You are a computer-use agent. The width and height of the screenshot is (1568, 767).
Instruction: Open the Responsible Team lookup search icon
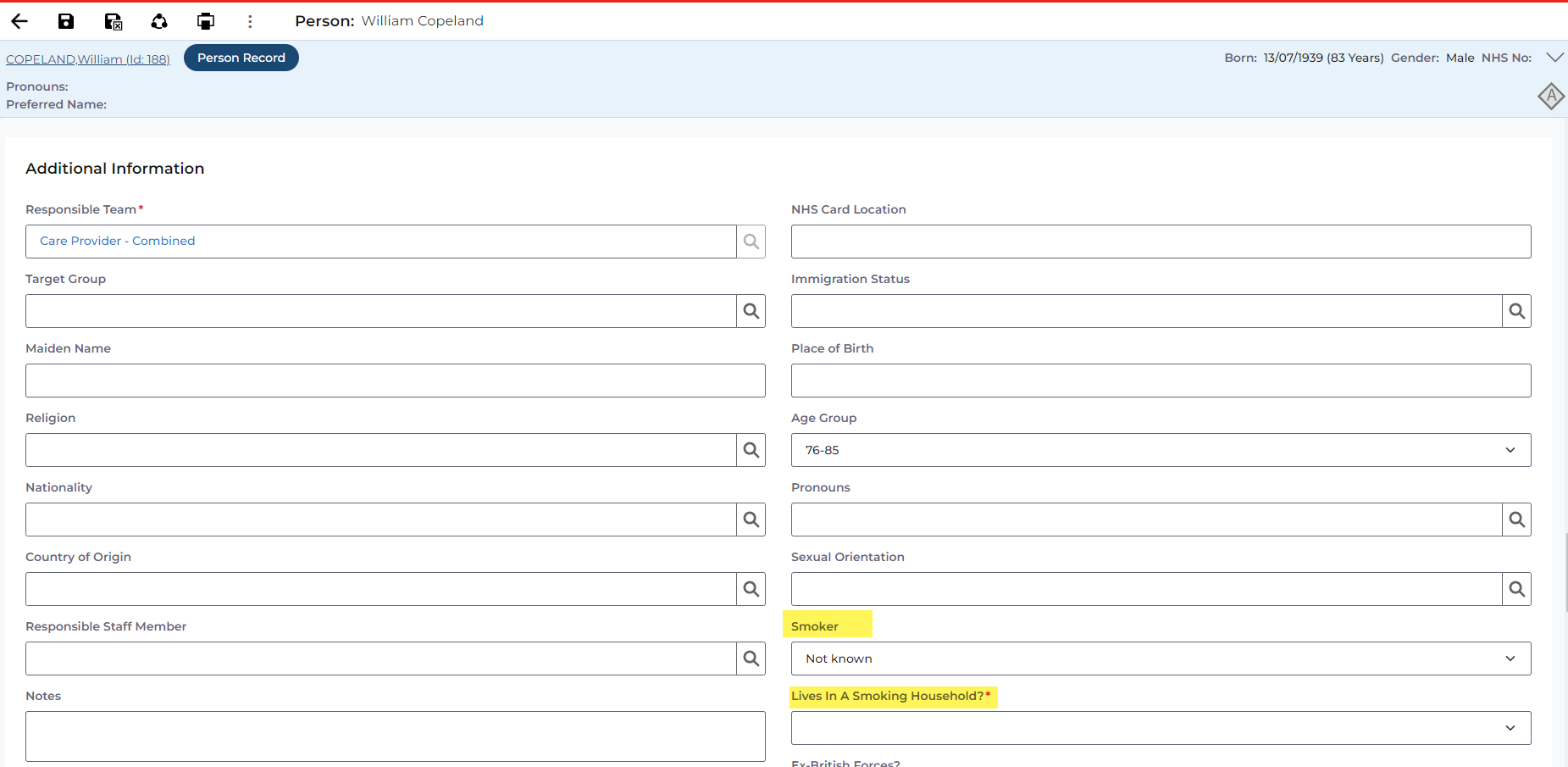(751, 242)
